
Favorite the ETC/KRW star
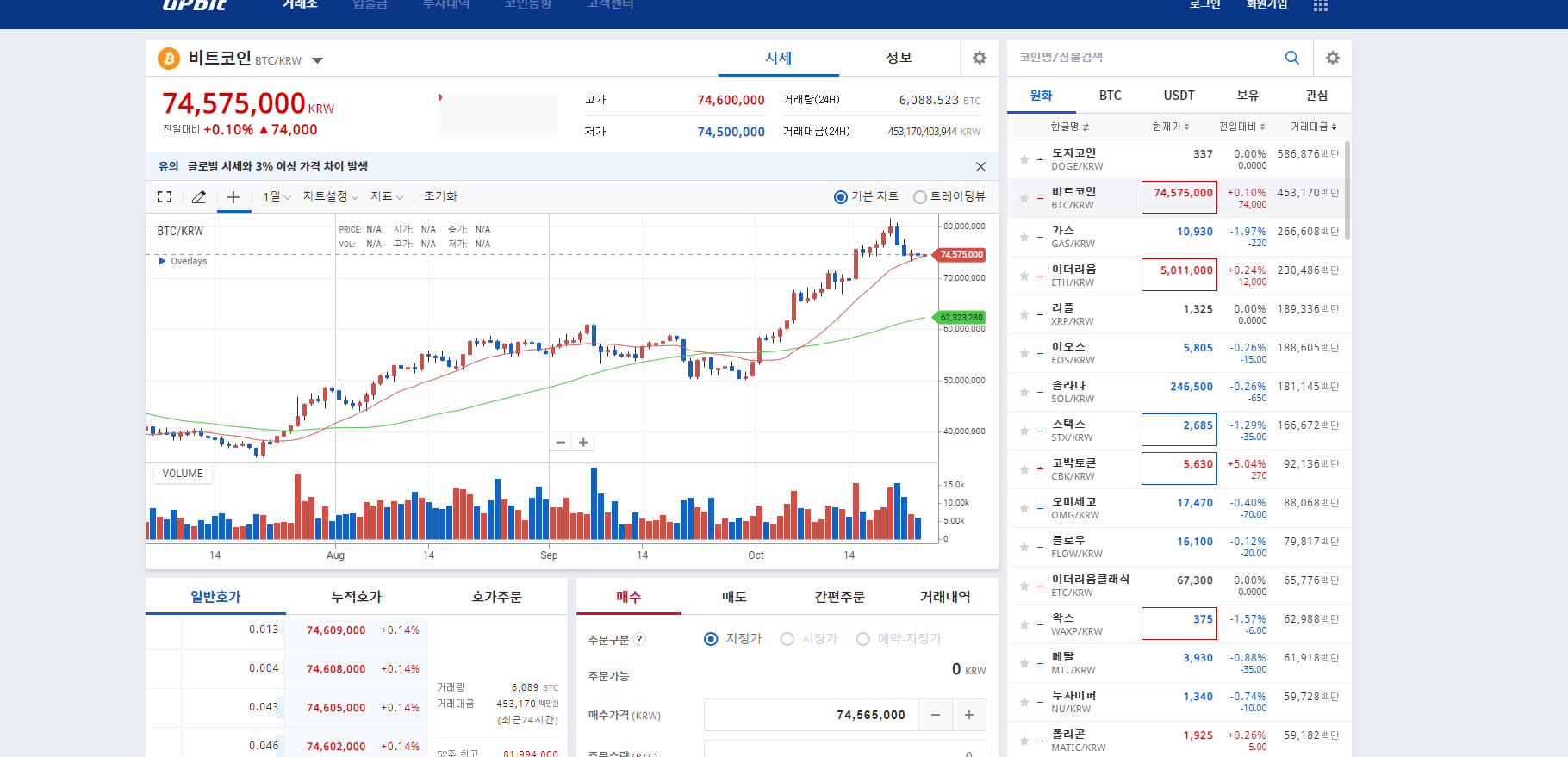tap(1024, 586)
